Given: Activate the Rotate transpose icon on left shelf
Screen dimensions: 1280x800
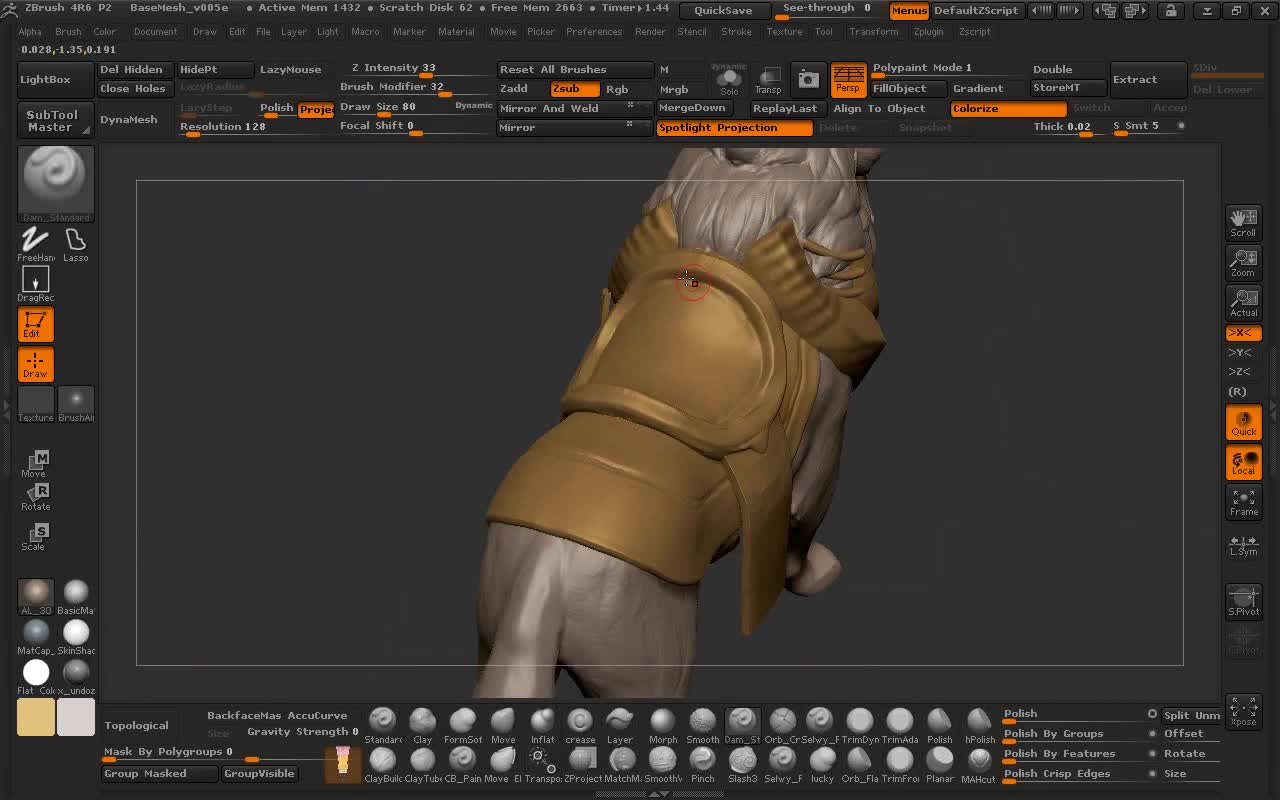Looking at the screenshot, I should [35, 497].
